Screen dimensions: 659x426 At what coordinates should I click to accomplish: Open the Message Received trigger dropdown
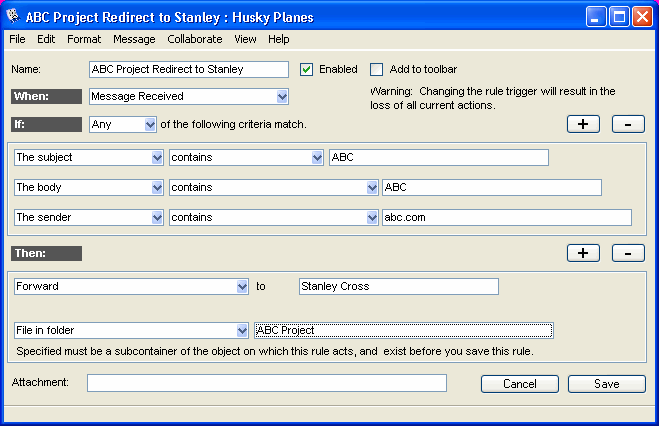tap(282, 97)
